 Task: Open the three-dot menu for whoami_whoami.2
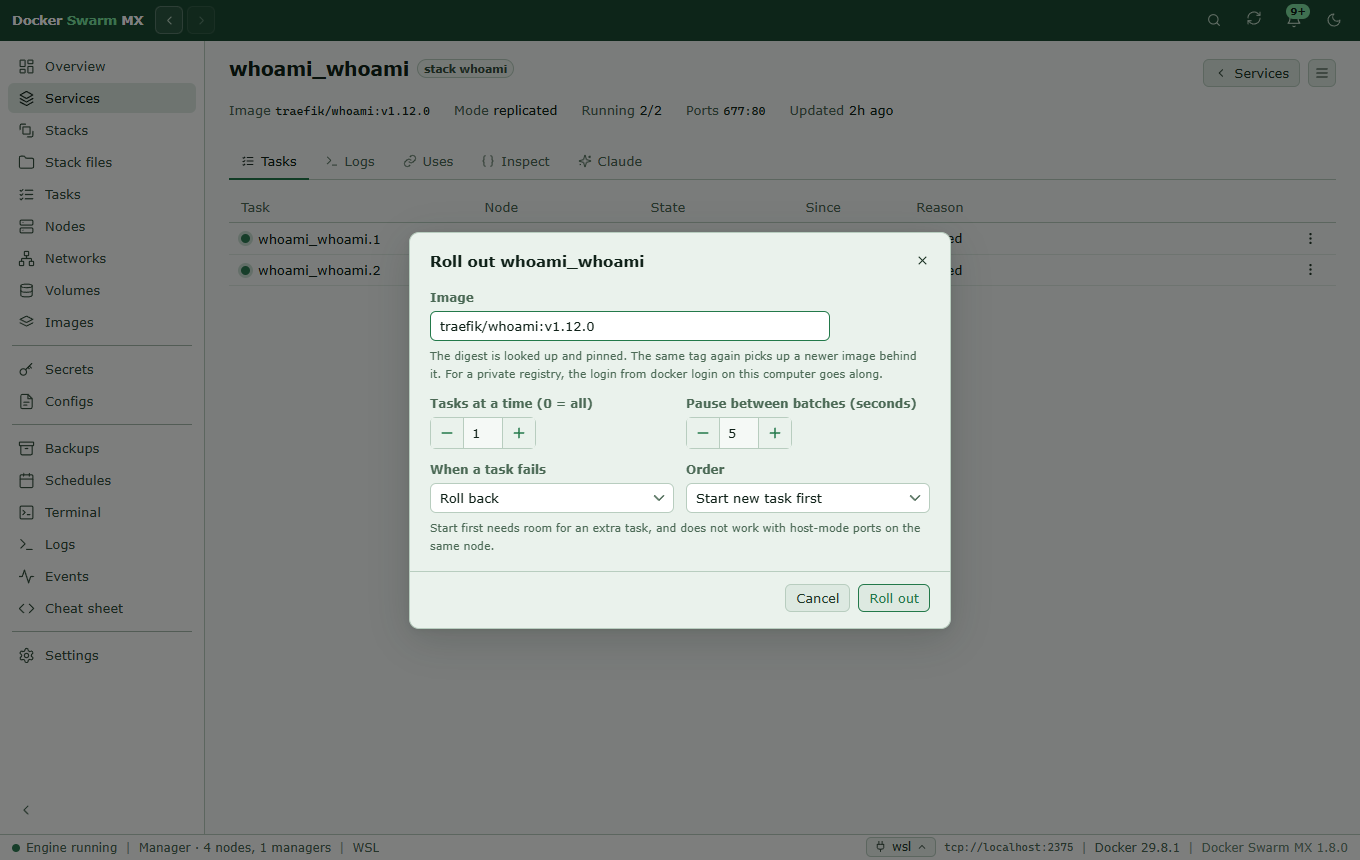tap(1310, 270)
